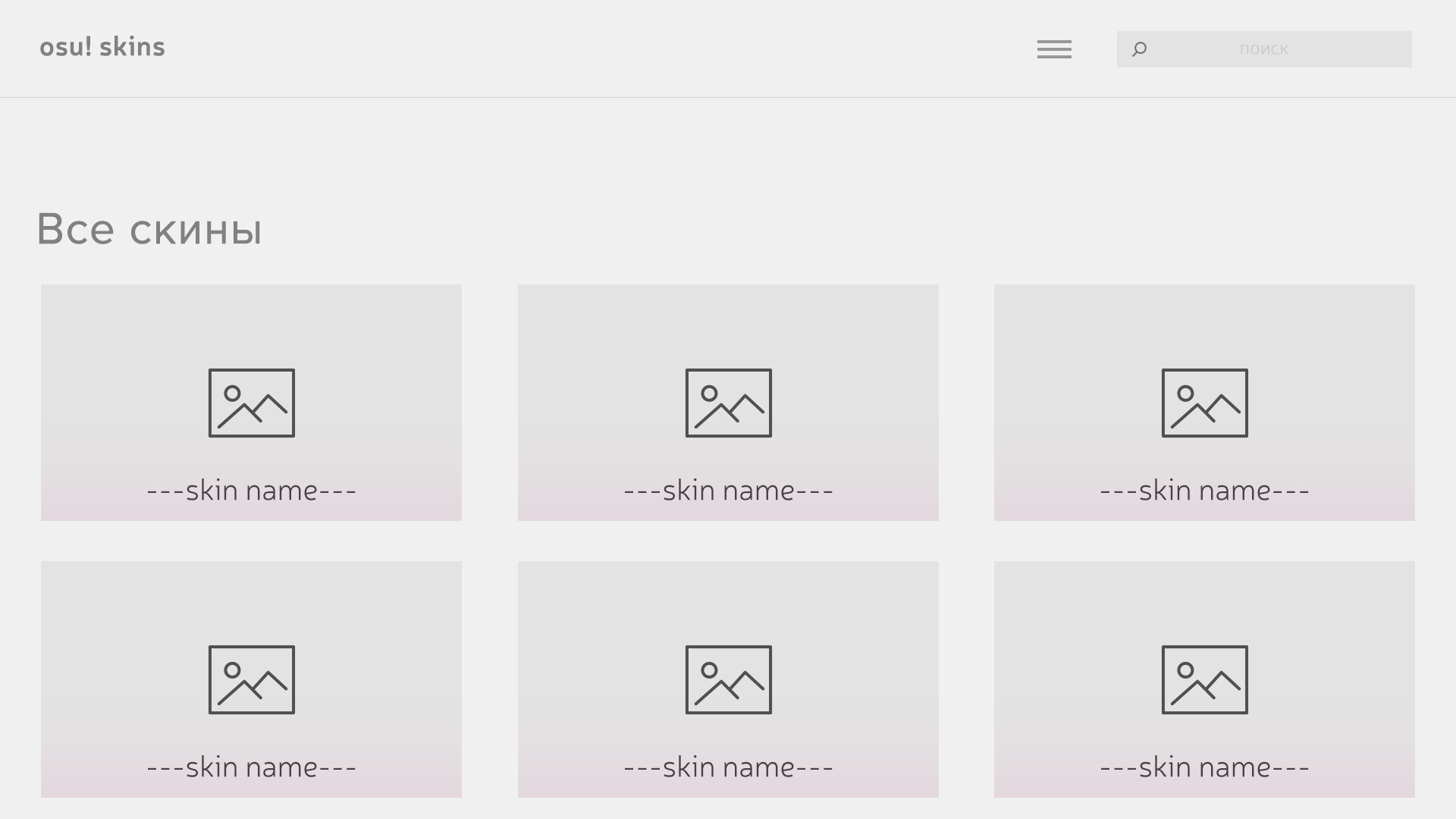Image resolution: width=1456 pixels, height=819 pixels.
Task: Click the поиск search input field
Action: tap(1264, 49)
